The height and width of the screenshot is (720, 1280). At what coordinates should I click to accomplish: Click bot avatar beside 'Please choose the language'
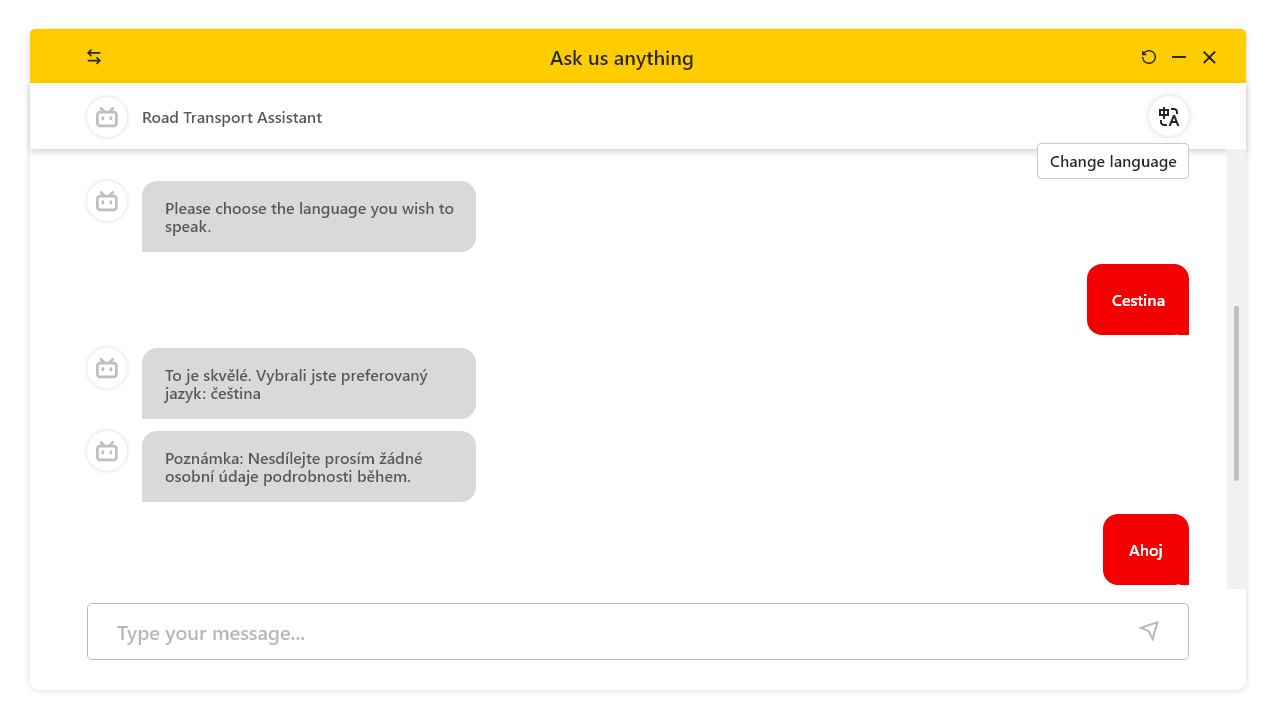(107, 201)
